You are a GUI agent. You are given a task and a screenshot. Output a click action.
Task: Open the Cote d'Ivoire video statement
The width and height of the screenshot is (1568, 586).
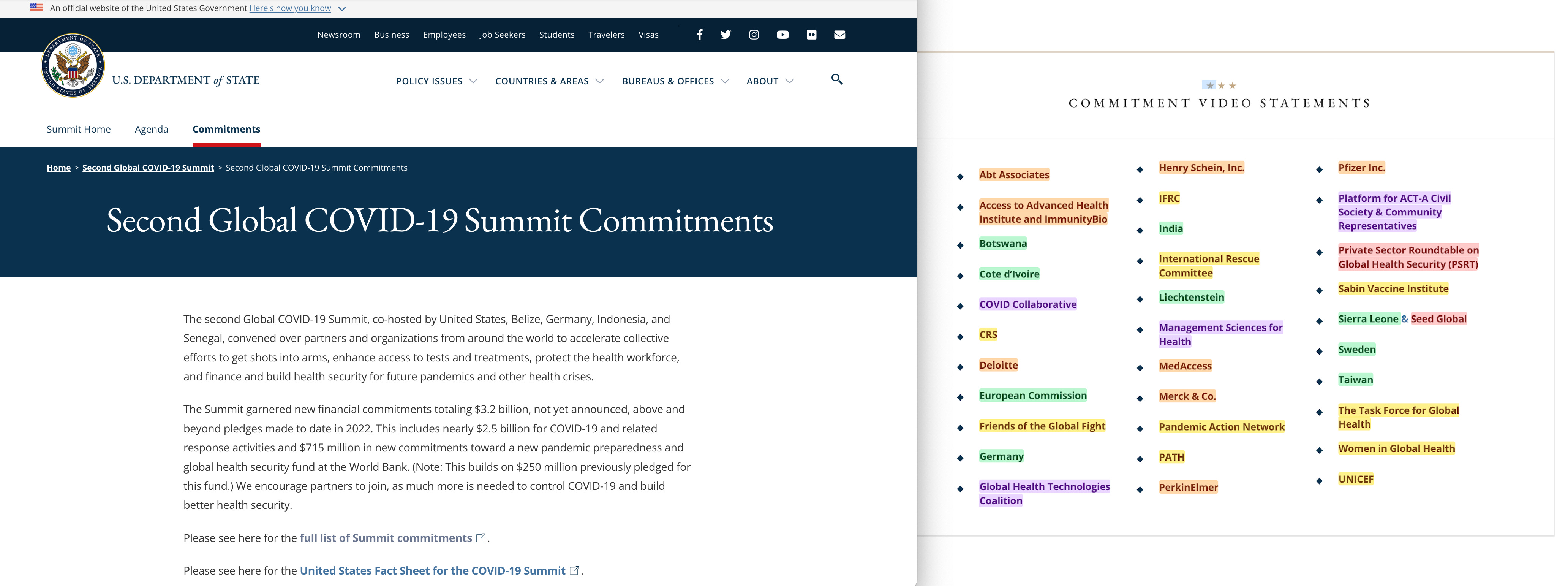[1009, 274]
